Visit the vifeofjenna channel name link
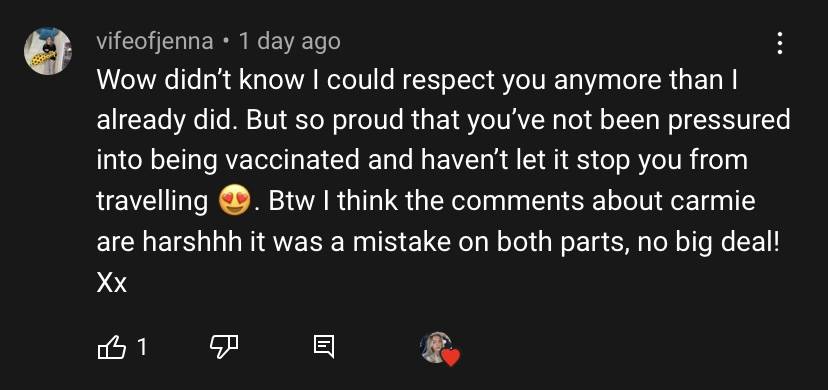The image size is (828, 390). pos(155,41)
